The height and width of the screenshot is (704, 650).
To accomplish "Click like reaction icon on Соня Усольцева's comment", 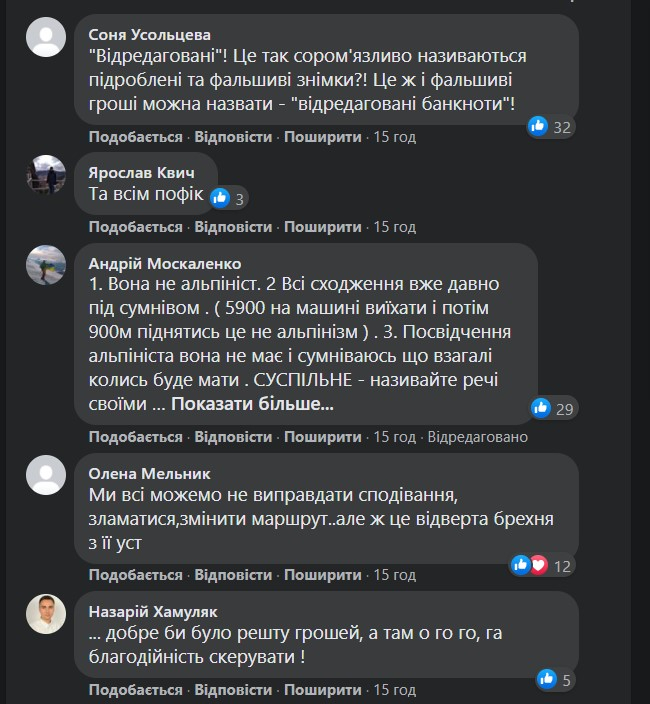I will pyautogui.click(x=538, y=126).
